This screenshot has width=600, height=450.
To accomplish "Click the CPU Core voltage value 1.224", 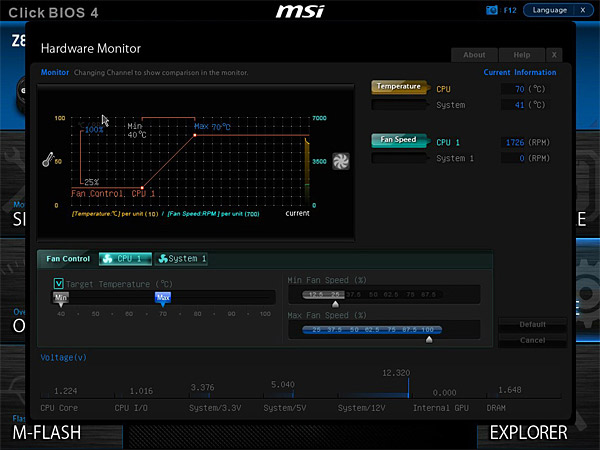I will [65, 391].
